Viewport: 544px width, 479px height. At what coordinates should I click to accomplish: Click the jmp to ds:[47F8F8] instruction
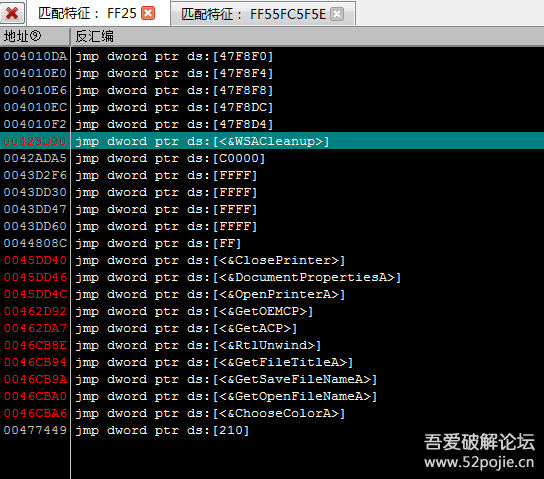click(174, 90)
